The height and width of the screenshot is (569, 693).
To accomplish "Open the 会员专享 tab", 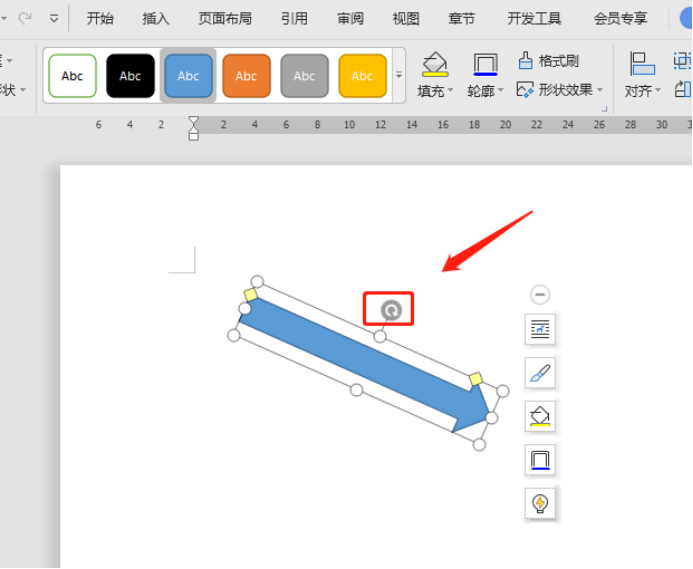I will pyautogui.click(x=620, y=19).
